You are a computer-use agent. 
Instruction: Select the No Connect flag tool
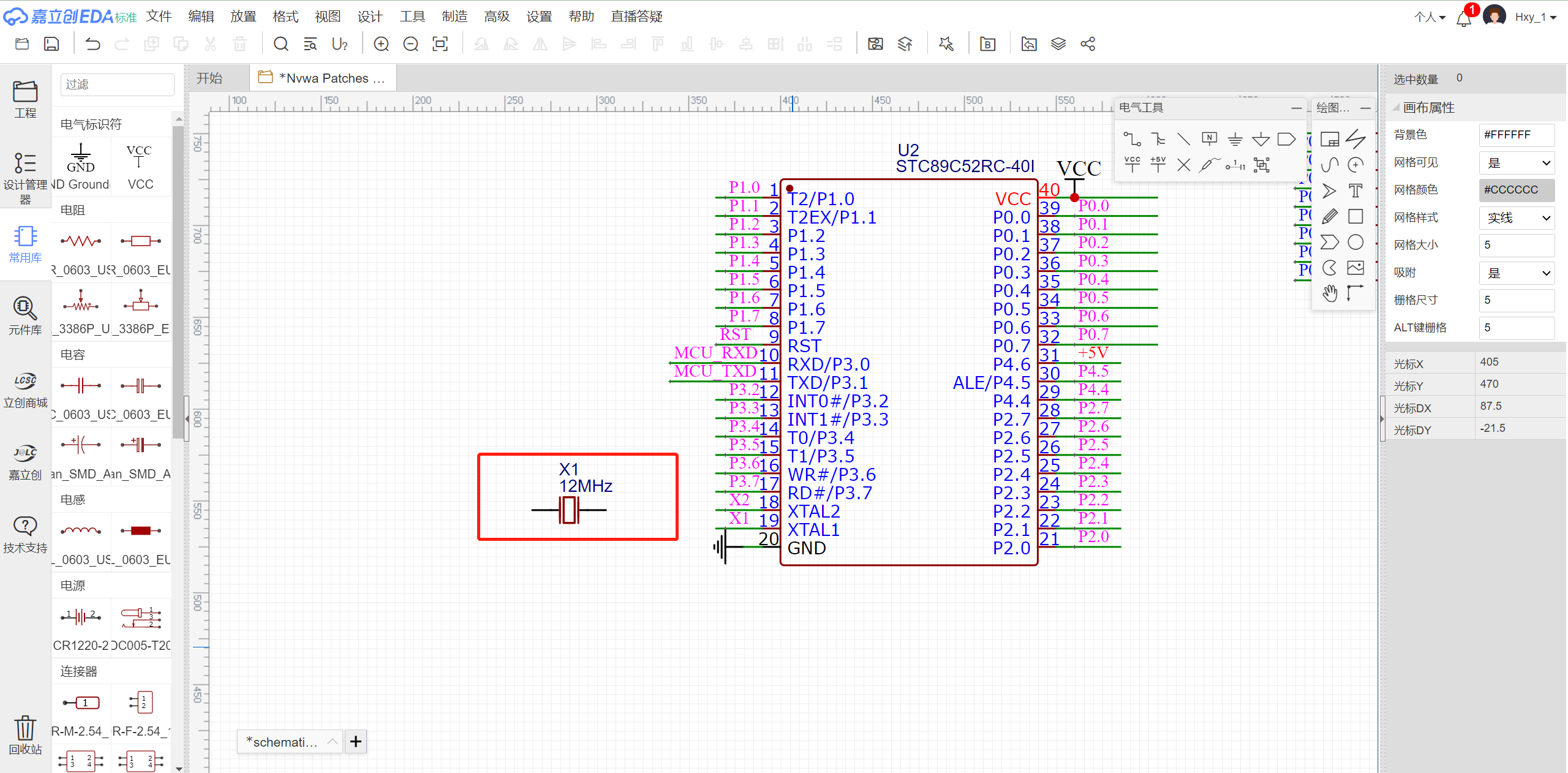(x=1183, y=165)
